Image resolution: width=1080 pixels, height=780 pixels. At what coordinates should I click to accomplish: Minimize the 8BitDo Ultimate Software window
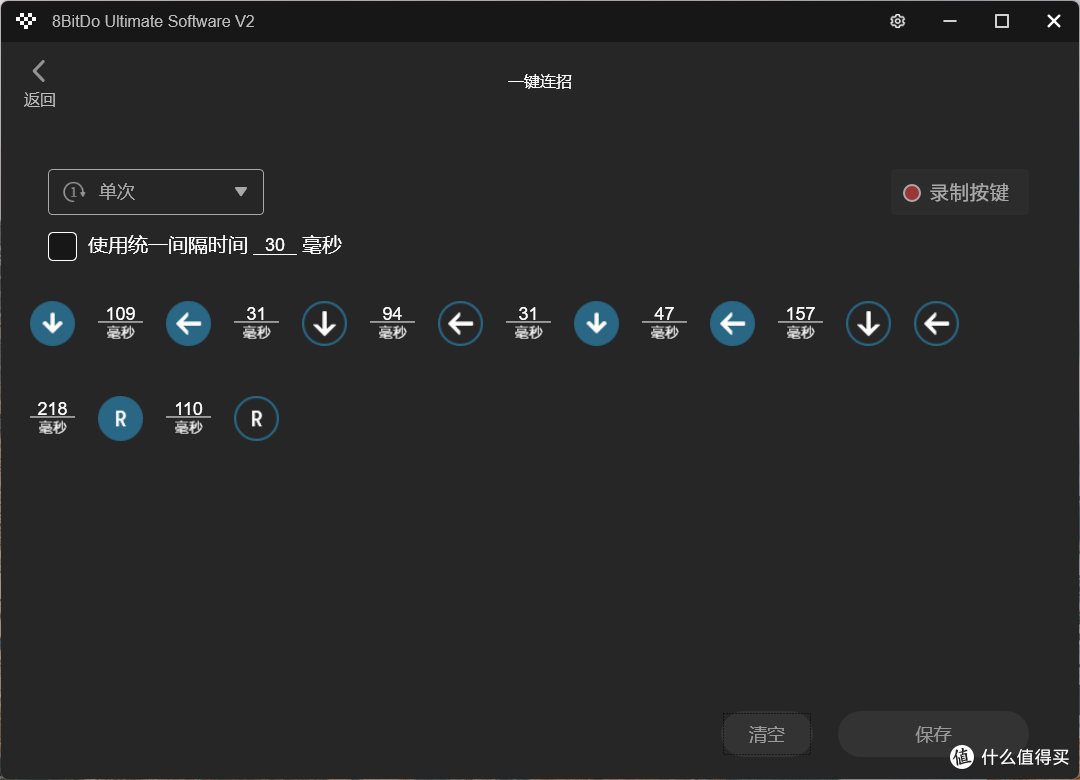pyautogui.click(x=950, y=21)
